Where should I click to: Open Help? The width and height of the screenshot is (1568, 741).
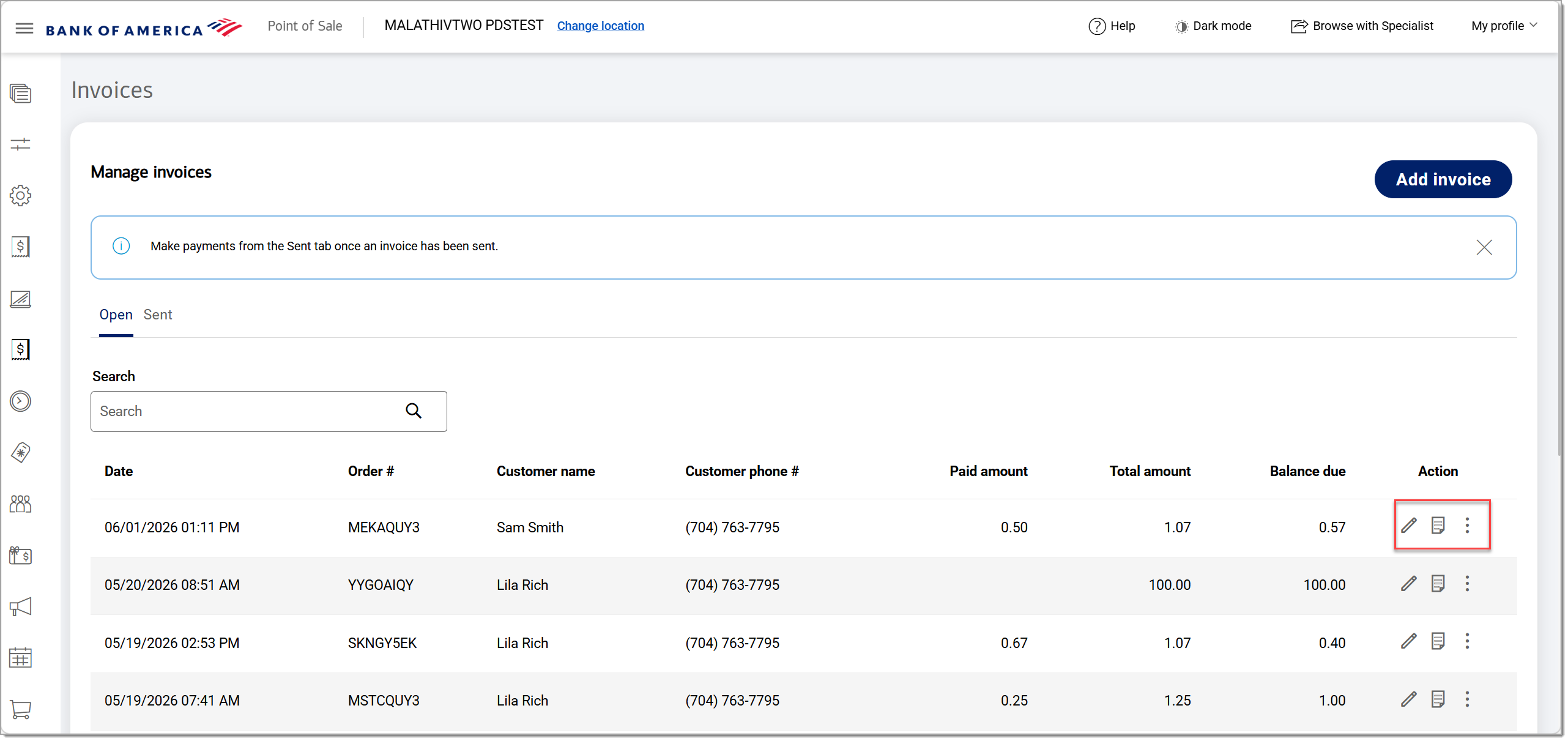(1112, 26)
